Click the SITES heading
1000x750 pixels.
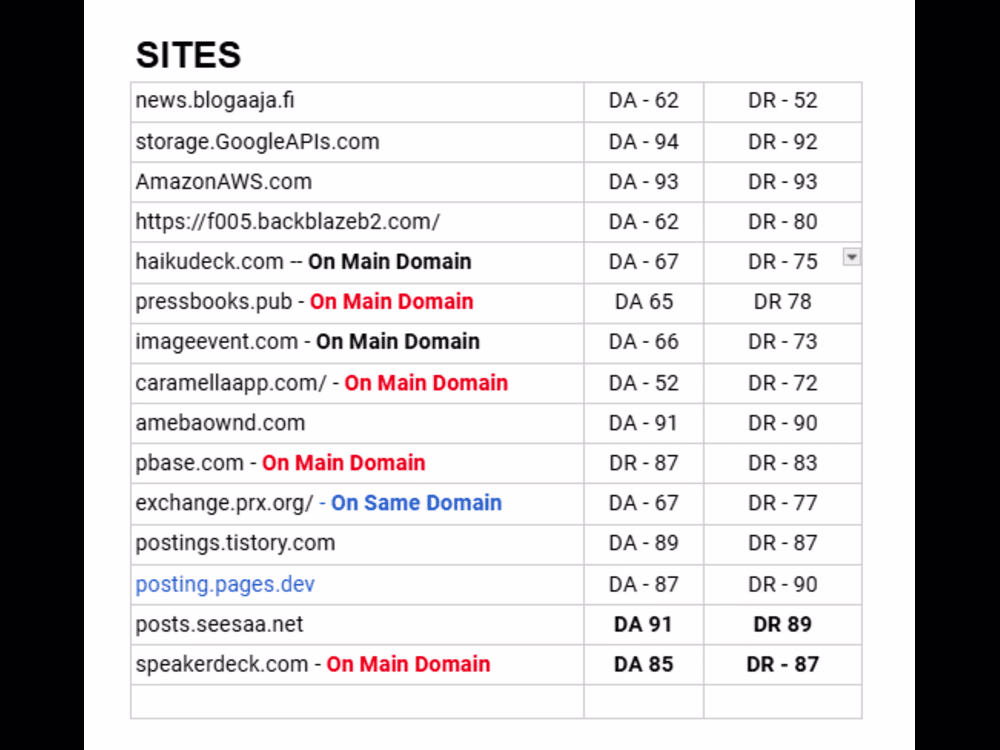[x=188, y=55]
